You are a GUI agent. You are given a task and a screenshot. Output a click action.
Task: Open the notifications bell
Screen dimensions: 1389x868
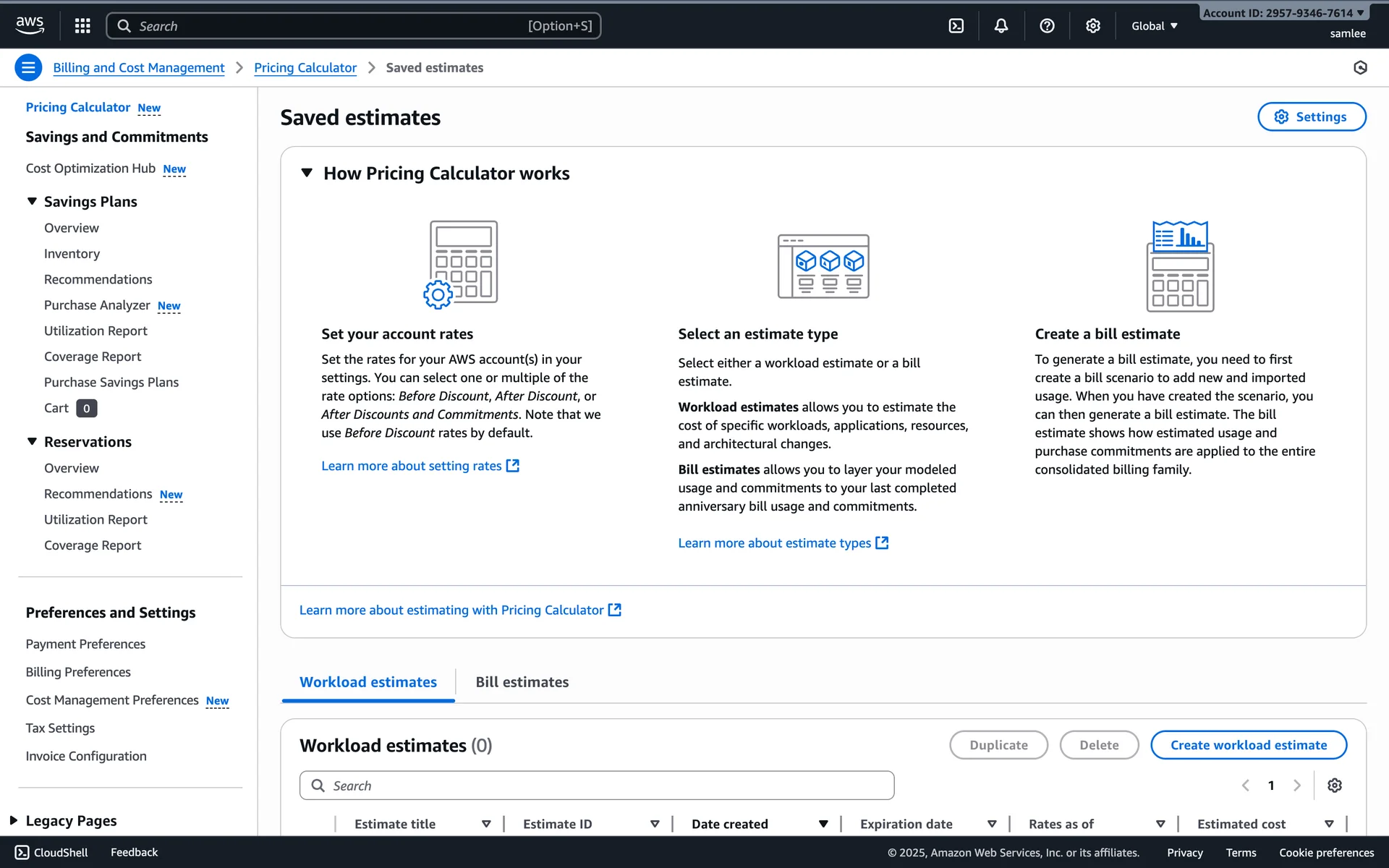1001,26
